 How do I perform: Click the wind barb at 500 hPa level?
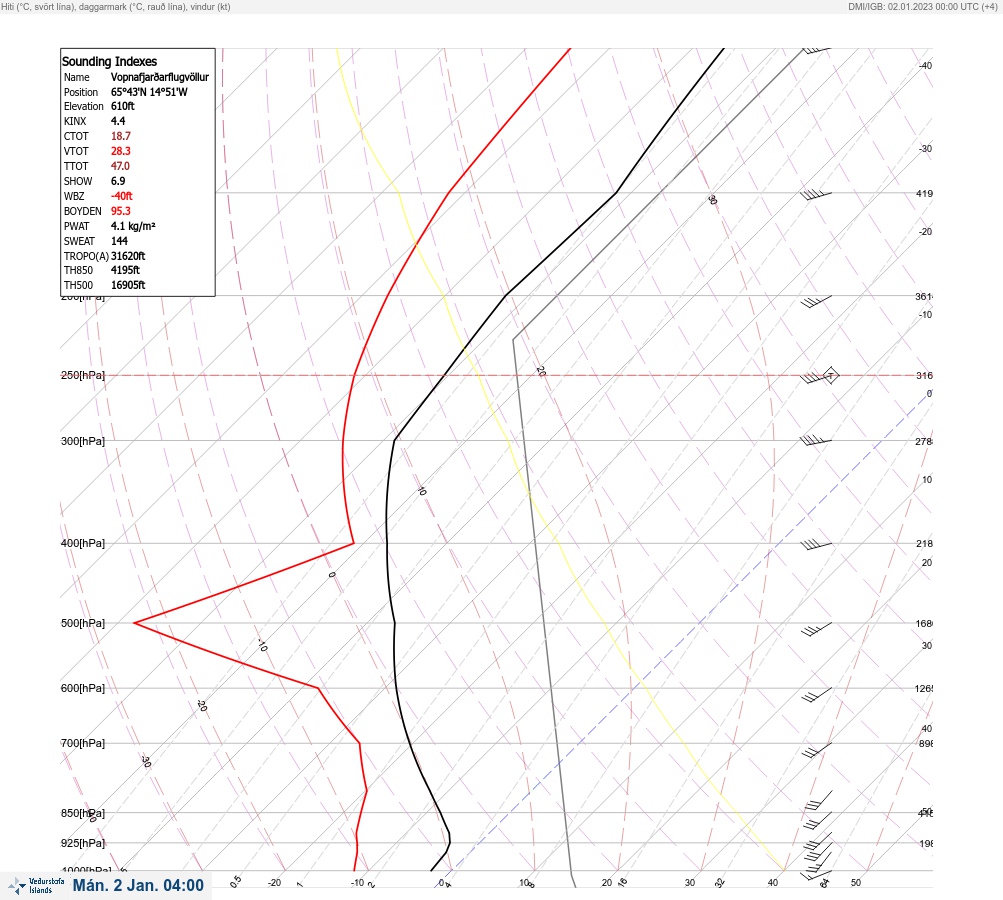(x=817, y=629)
